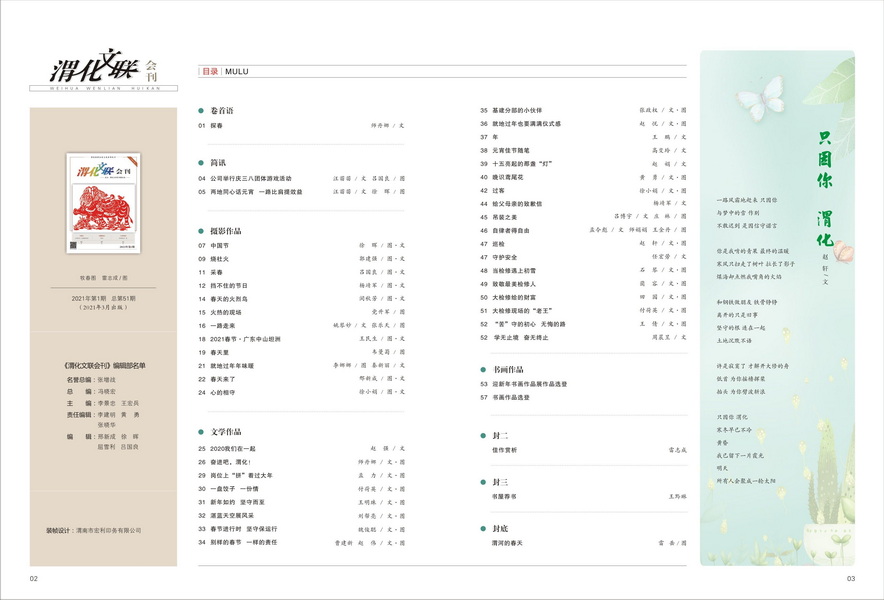Select the 封二 section heading

pyautogui.click(x=501, y=436)
